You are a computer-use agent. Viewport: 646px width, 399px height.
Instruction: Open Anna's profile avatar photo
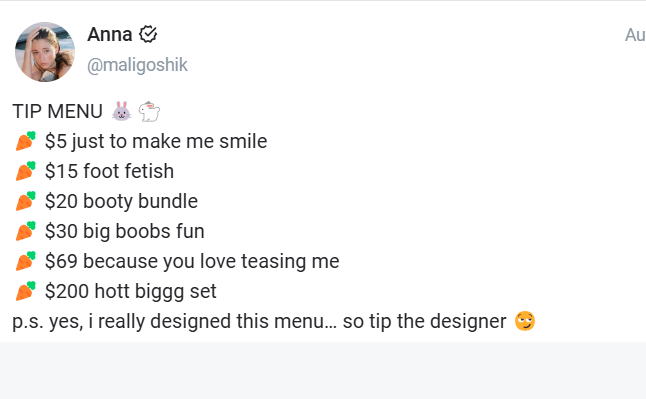pyautogui.click(x=45, y=52)
